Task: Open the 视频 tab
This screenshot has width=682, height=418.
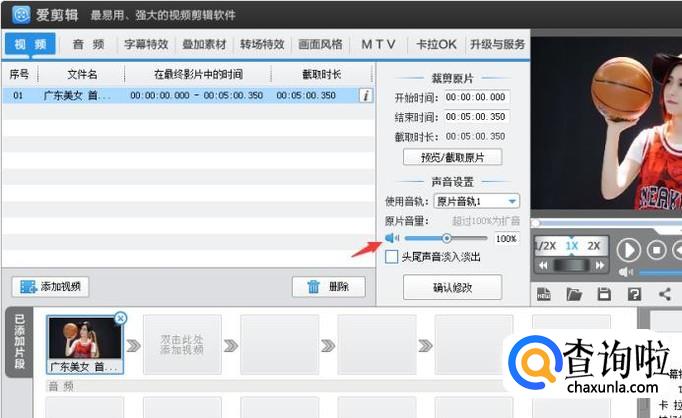Action: pos(30,44)
